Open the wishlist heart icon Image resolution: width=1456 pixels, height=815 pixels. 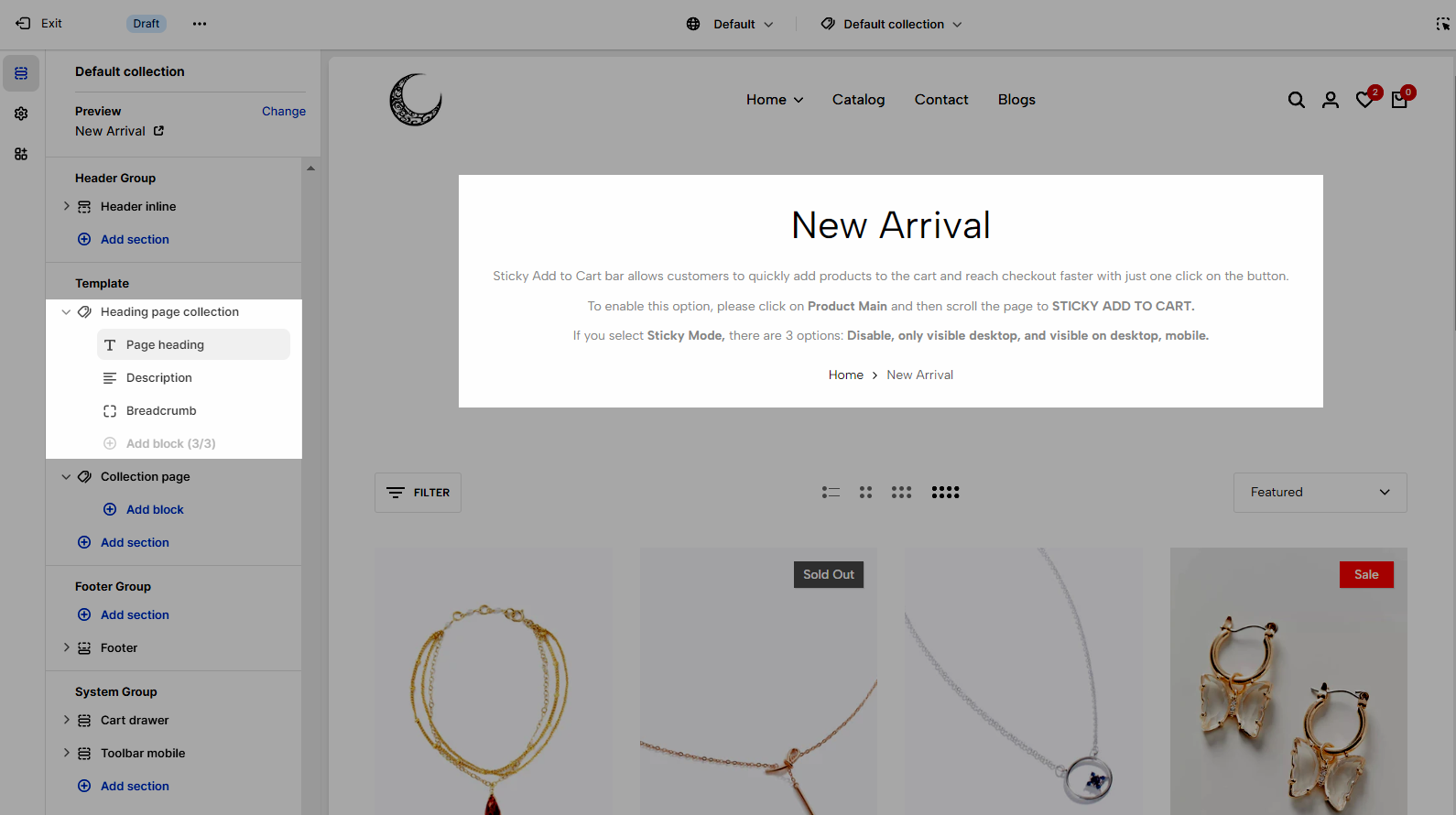(x=1365, y=100)
